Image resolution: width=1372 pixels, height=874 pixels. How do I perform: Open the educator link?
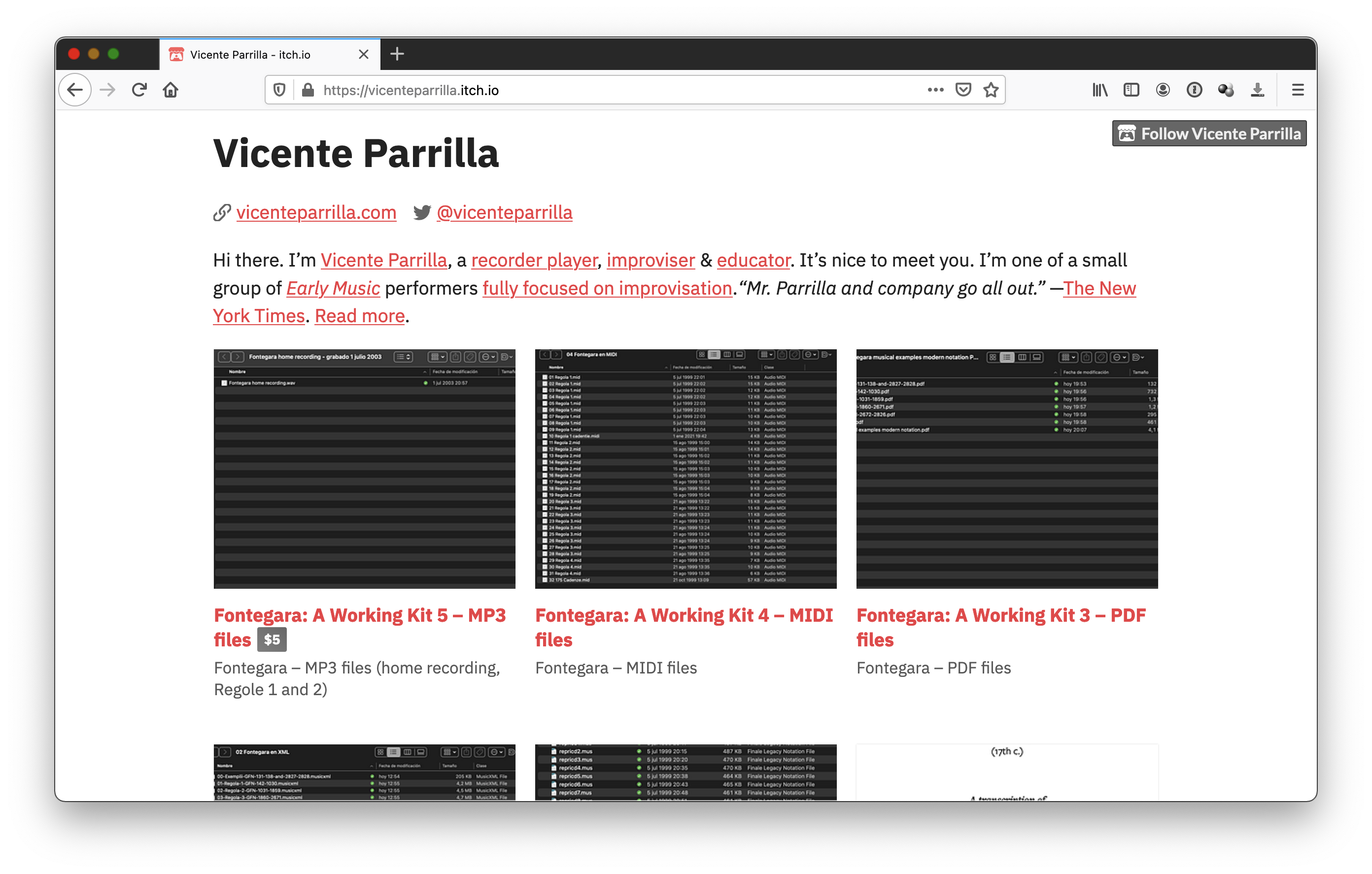[753, 260]
